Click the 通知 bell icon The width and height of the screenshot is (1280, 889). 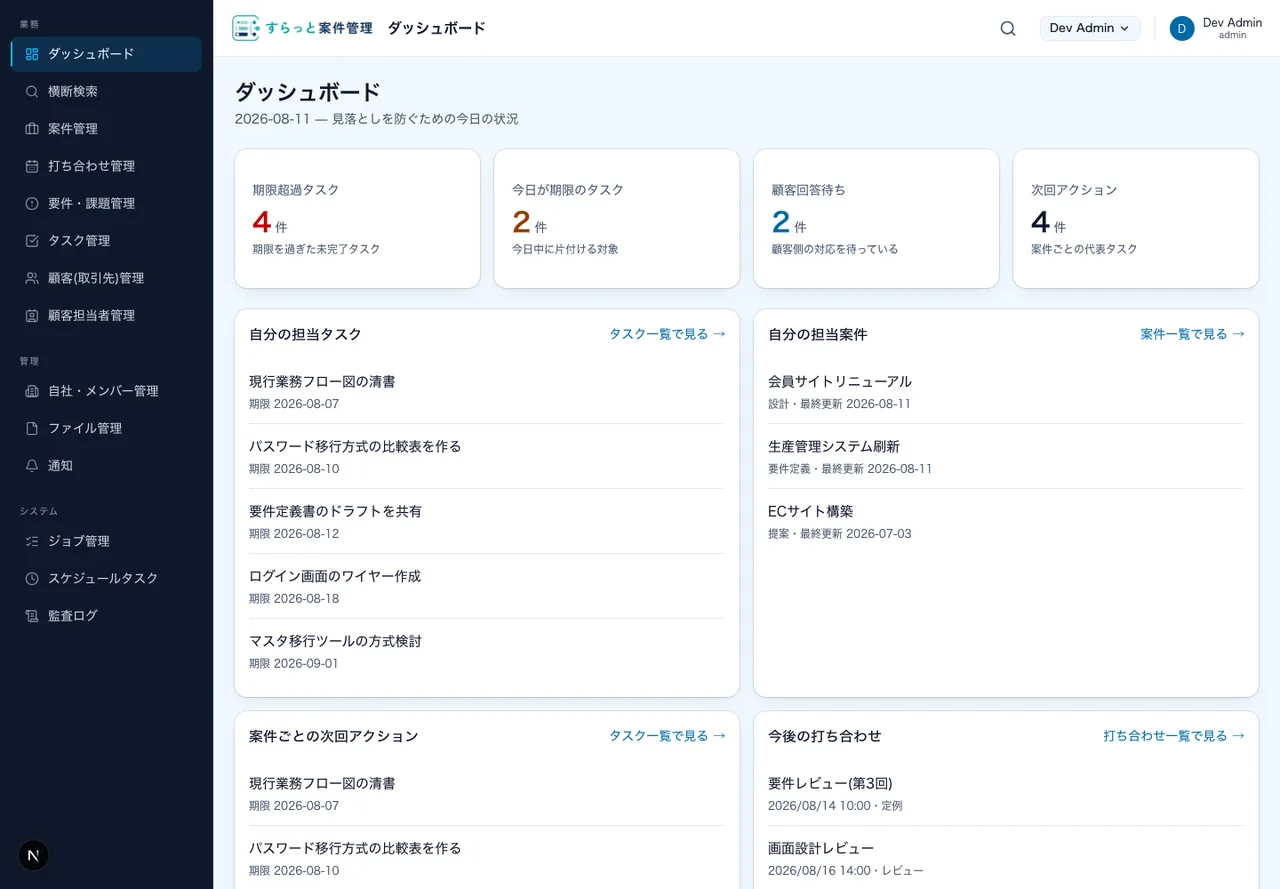32,465
